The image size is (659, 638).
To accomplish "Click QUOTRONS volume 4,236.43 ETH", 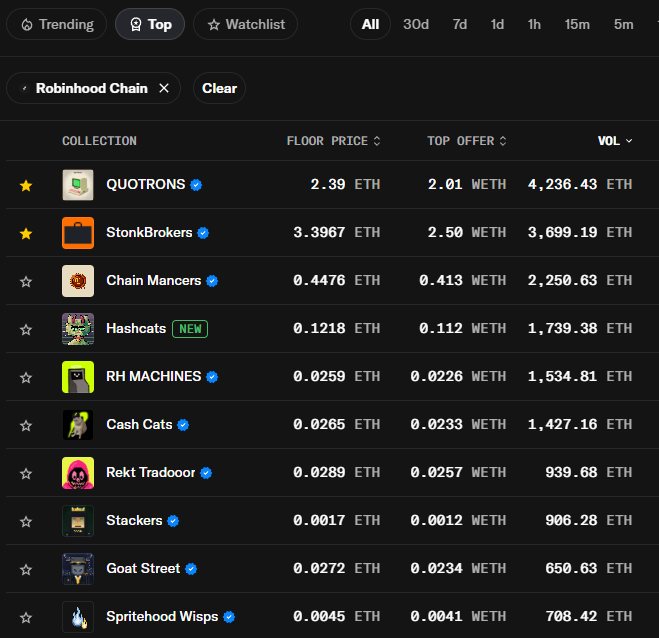I will point(580,185).
